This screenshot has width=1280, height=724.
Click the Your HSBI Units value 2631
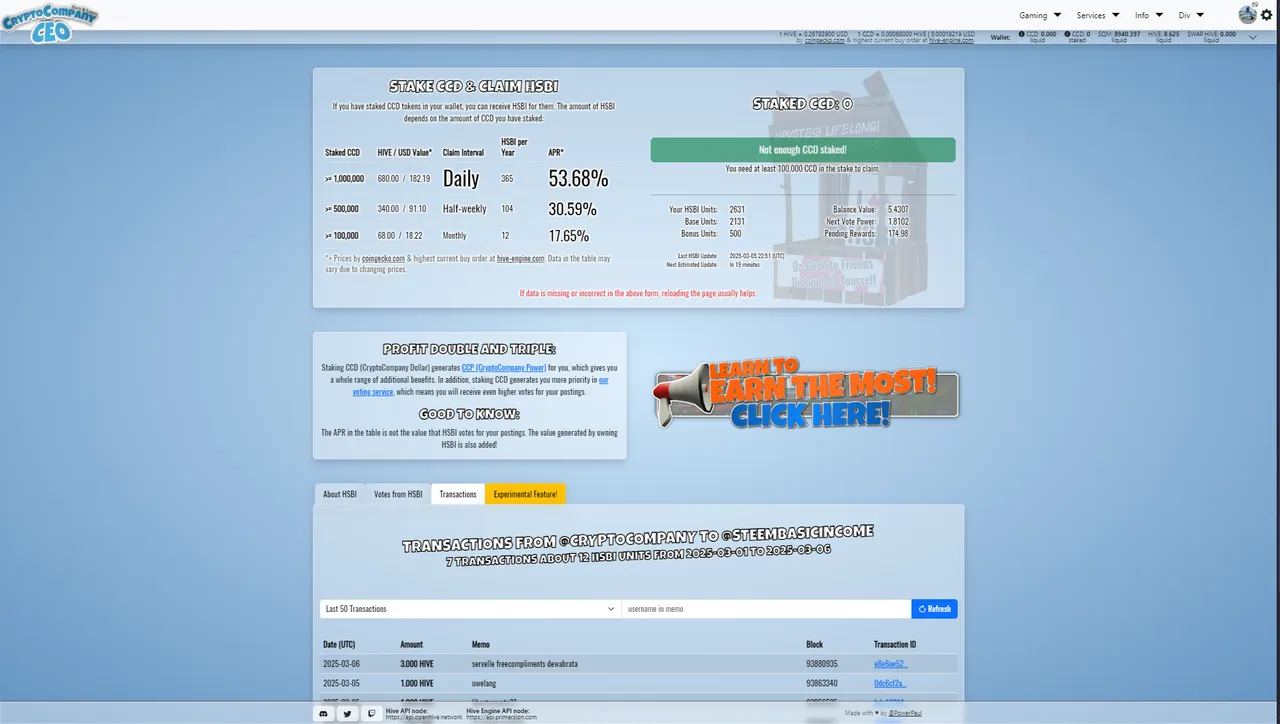pos(737,210)
